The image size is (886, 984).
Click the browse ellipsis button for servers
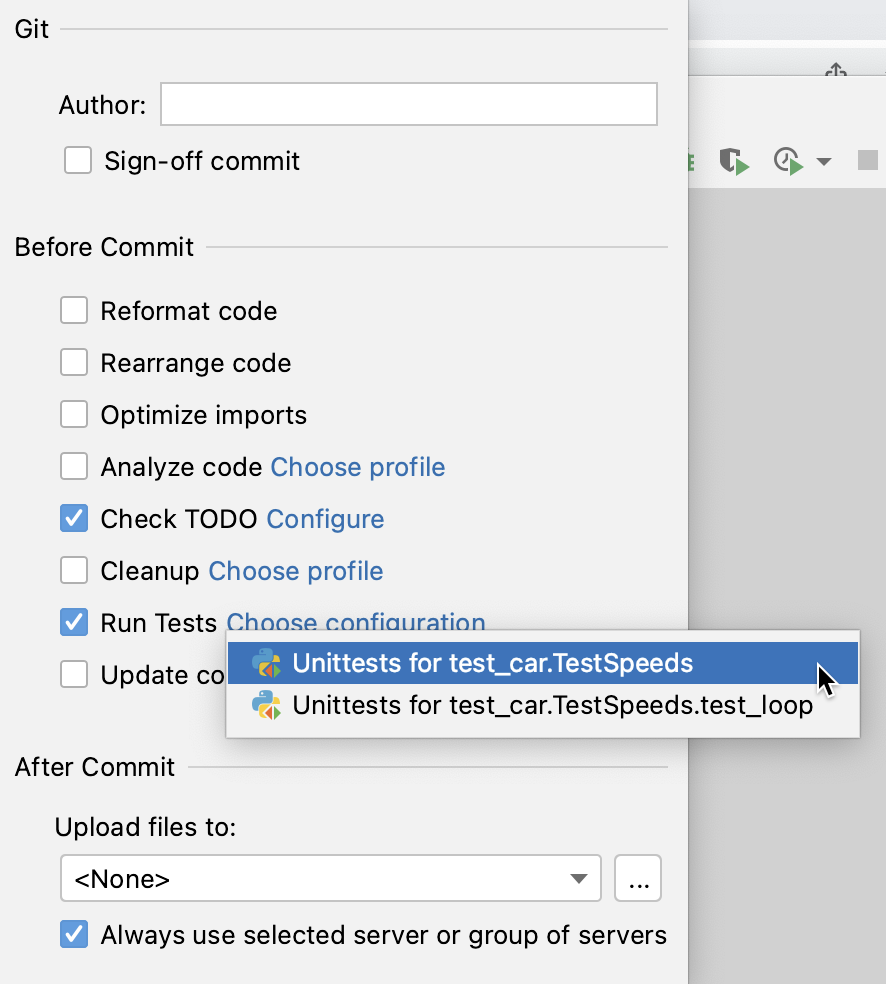(638, 877)
